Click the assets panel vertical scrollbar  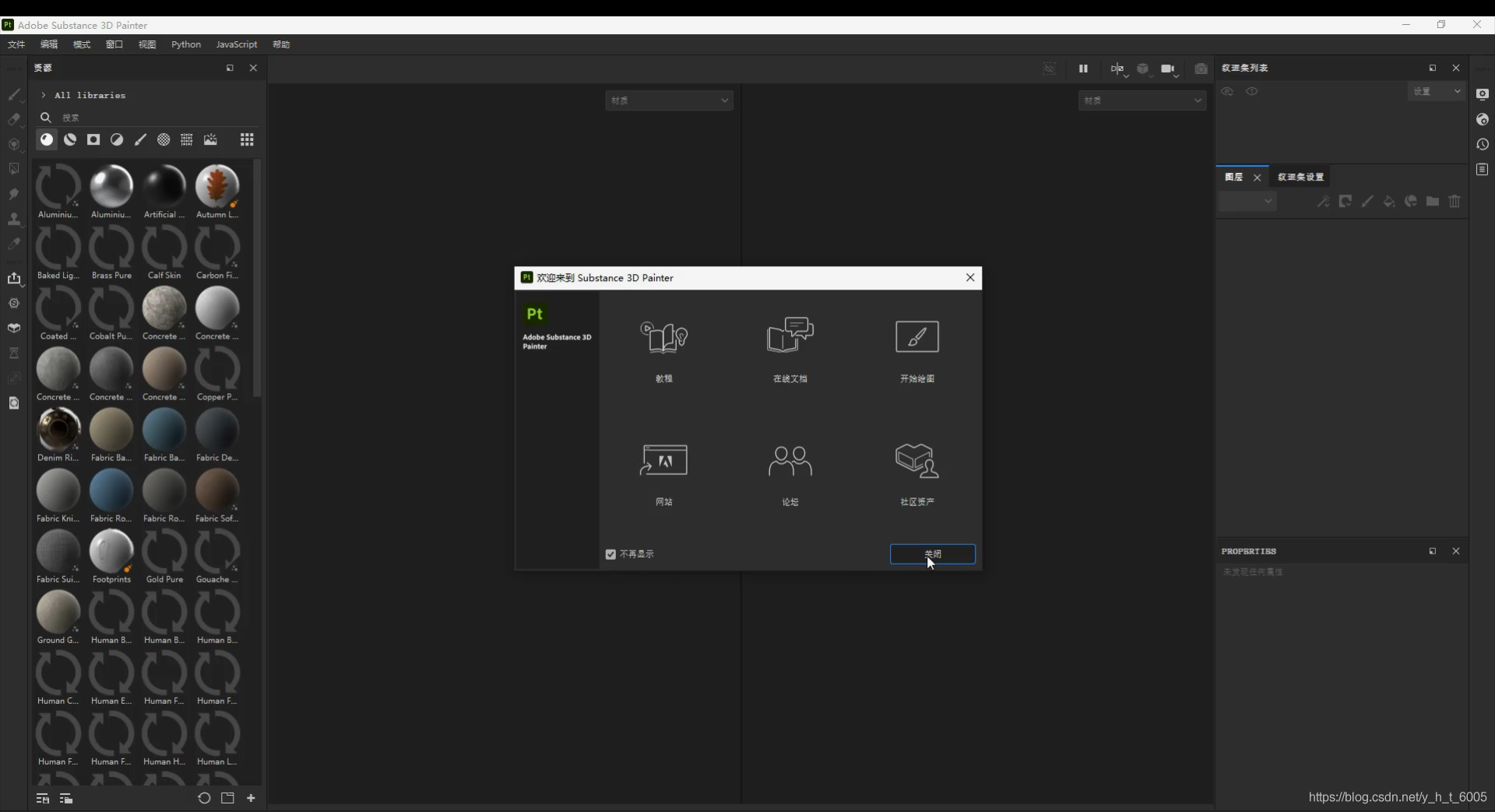tap(257, 278)
